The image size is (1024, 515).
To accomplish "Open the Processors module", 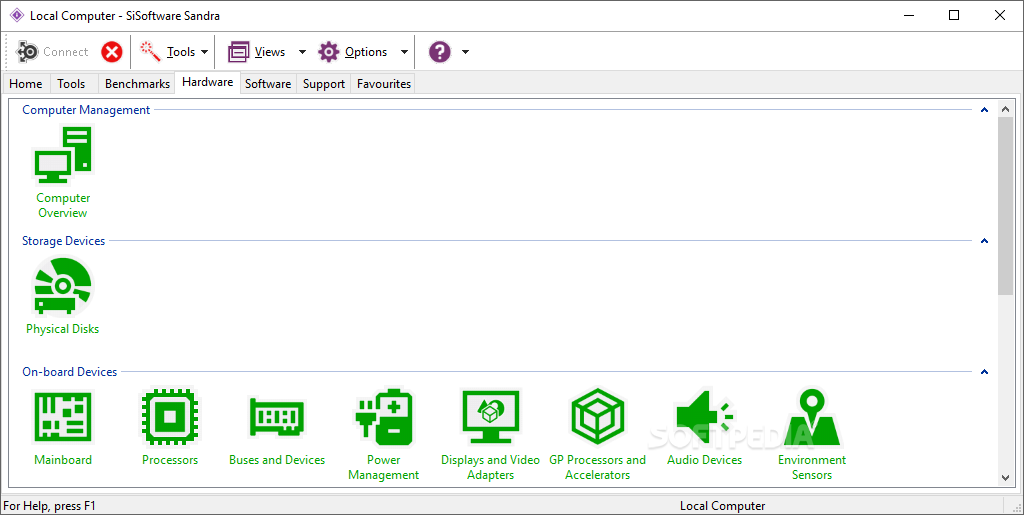I will click(170, 428).
